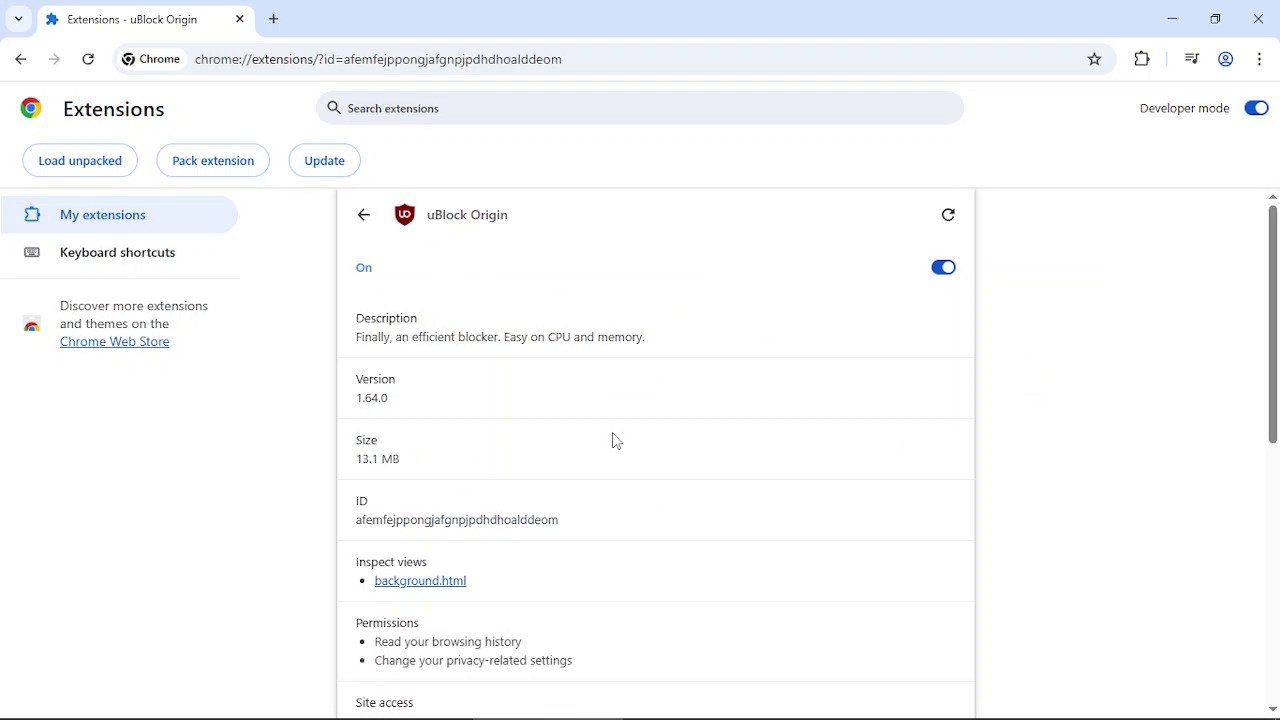This screenshot has width=1280, height=720.
Task: Open My extensions in sidebar
Action: pos(119,215)
